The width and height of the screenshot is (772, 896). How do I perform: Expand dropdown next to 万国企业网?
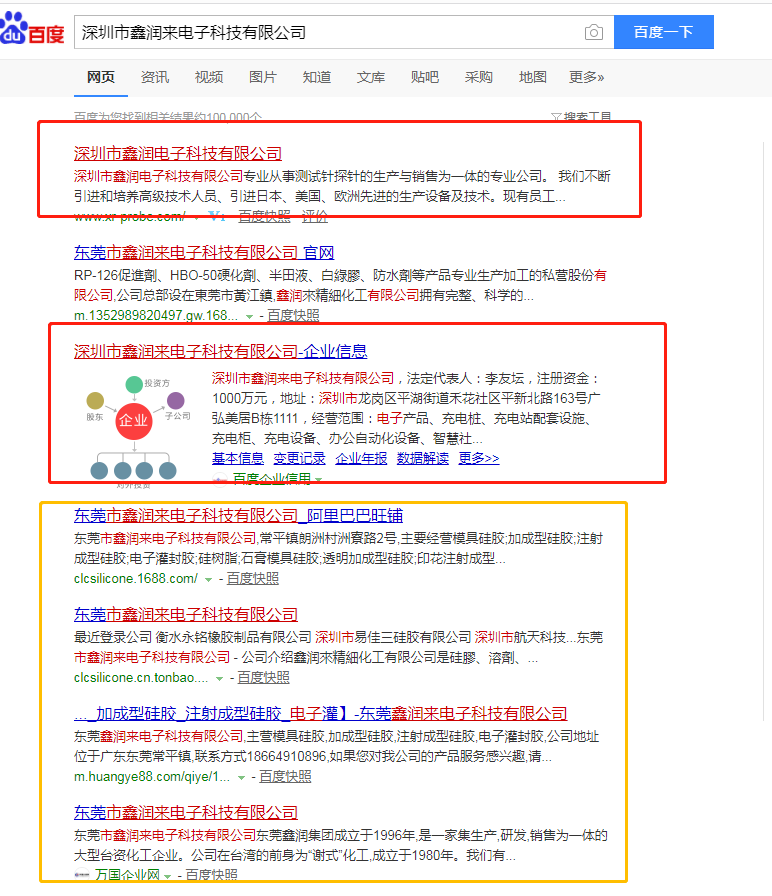pos(167,876)
